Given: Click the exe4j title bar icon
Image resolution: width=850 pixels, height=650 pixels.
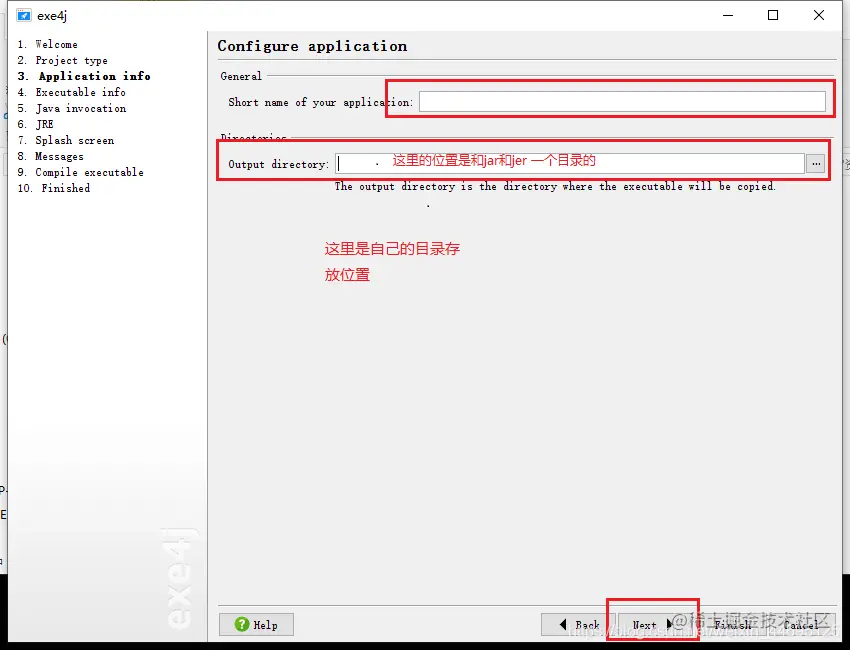Looking at the screenshot, I should (24, 15).
